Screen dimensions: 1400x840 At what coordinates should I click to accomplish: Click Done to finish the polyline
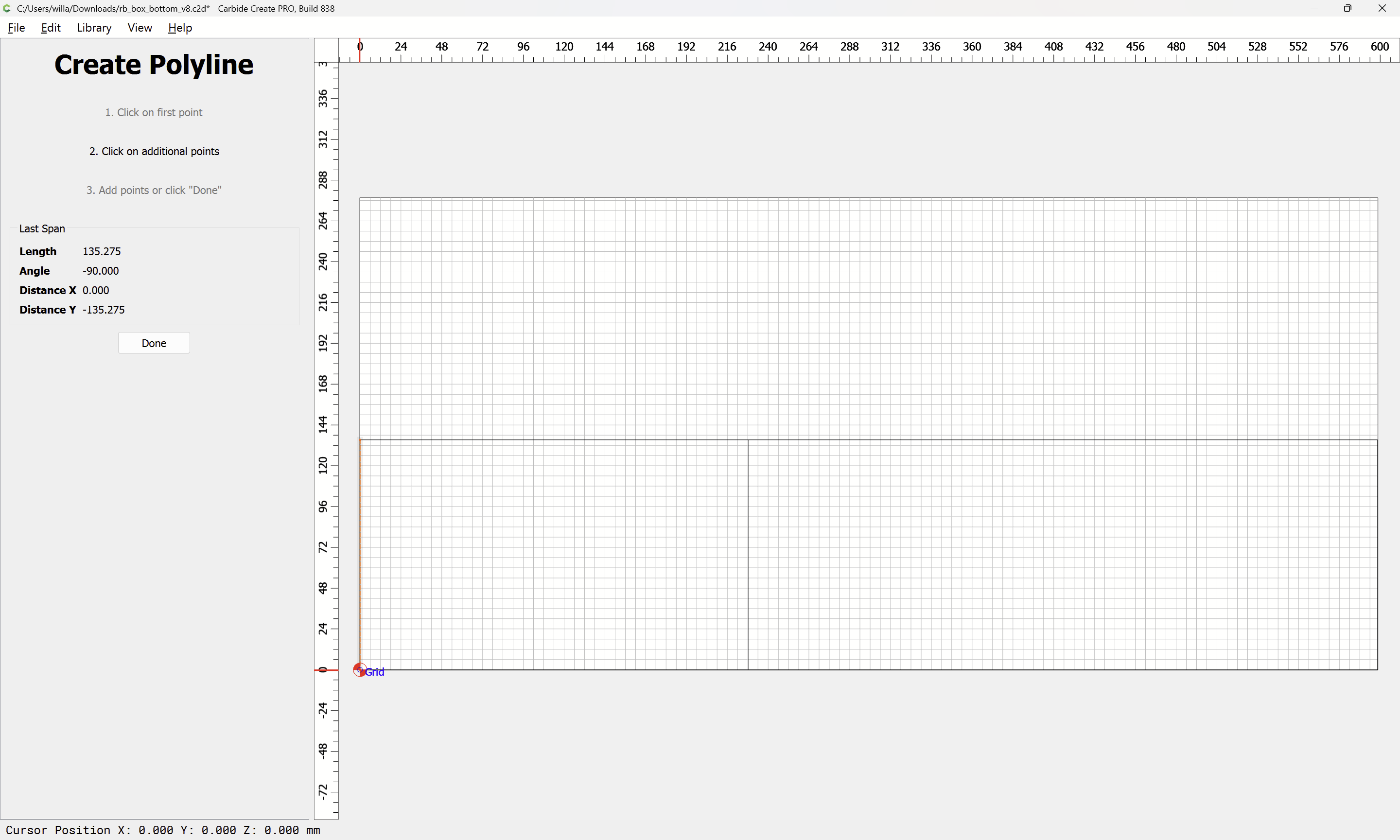click(154, 343)
